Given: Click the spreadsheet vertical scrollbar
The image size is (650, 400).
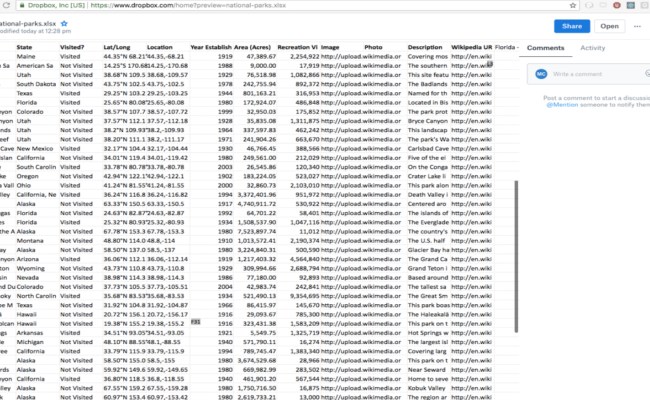Looking at the screenshot, I should (x=516, y=256).
